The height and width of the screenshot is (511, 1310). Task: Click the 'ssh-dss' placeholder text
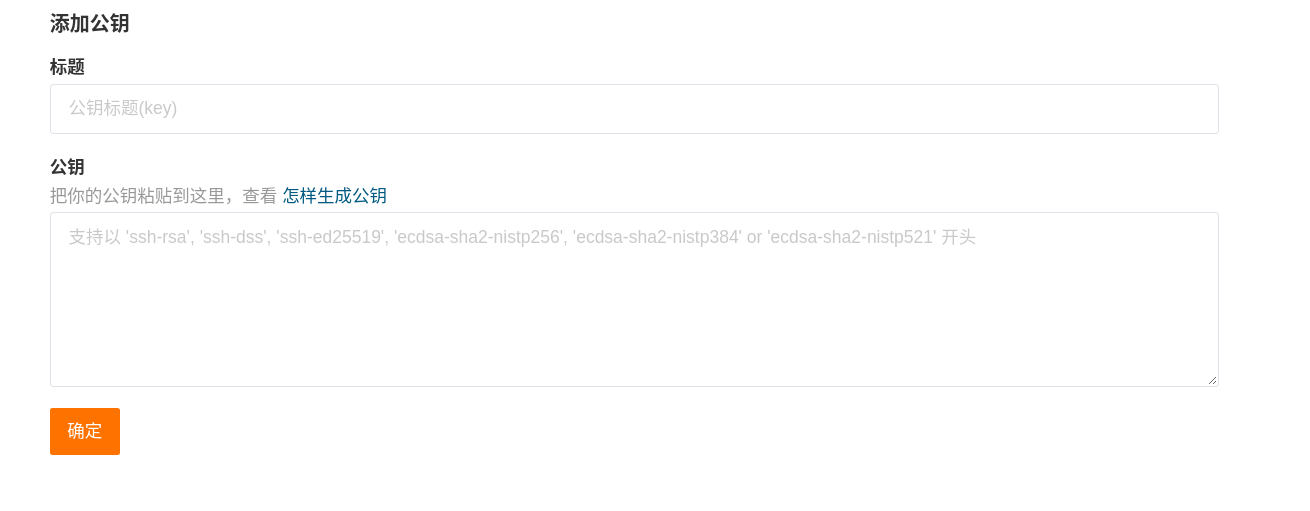pos(233,237)
